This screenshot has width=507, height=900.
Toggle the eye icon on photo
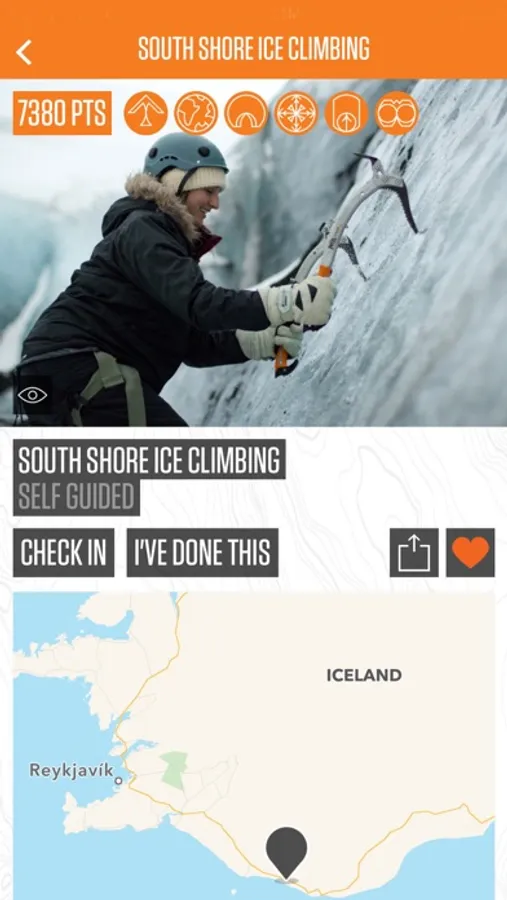tap(33, 395)
